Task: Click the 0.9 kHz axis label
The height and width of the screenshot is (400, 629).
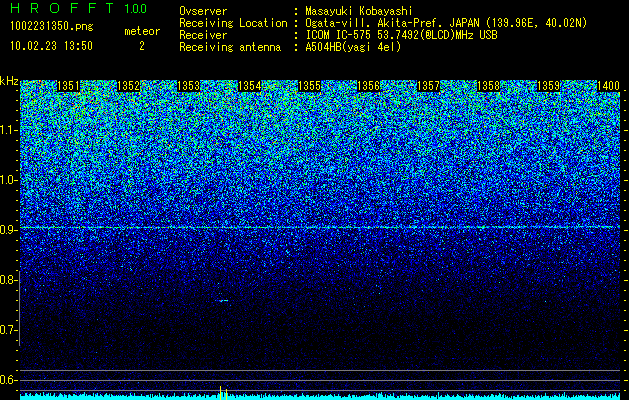Action: [x=9, y=230]
